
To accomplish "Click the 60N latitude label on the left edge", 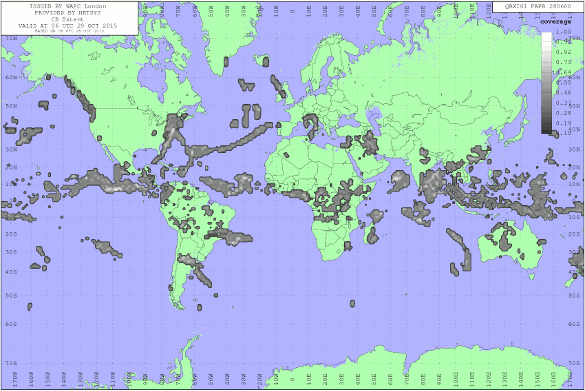I will pos(11,77).
